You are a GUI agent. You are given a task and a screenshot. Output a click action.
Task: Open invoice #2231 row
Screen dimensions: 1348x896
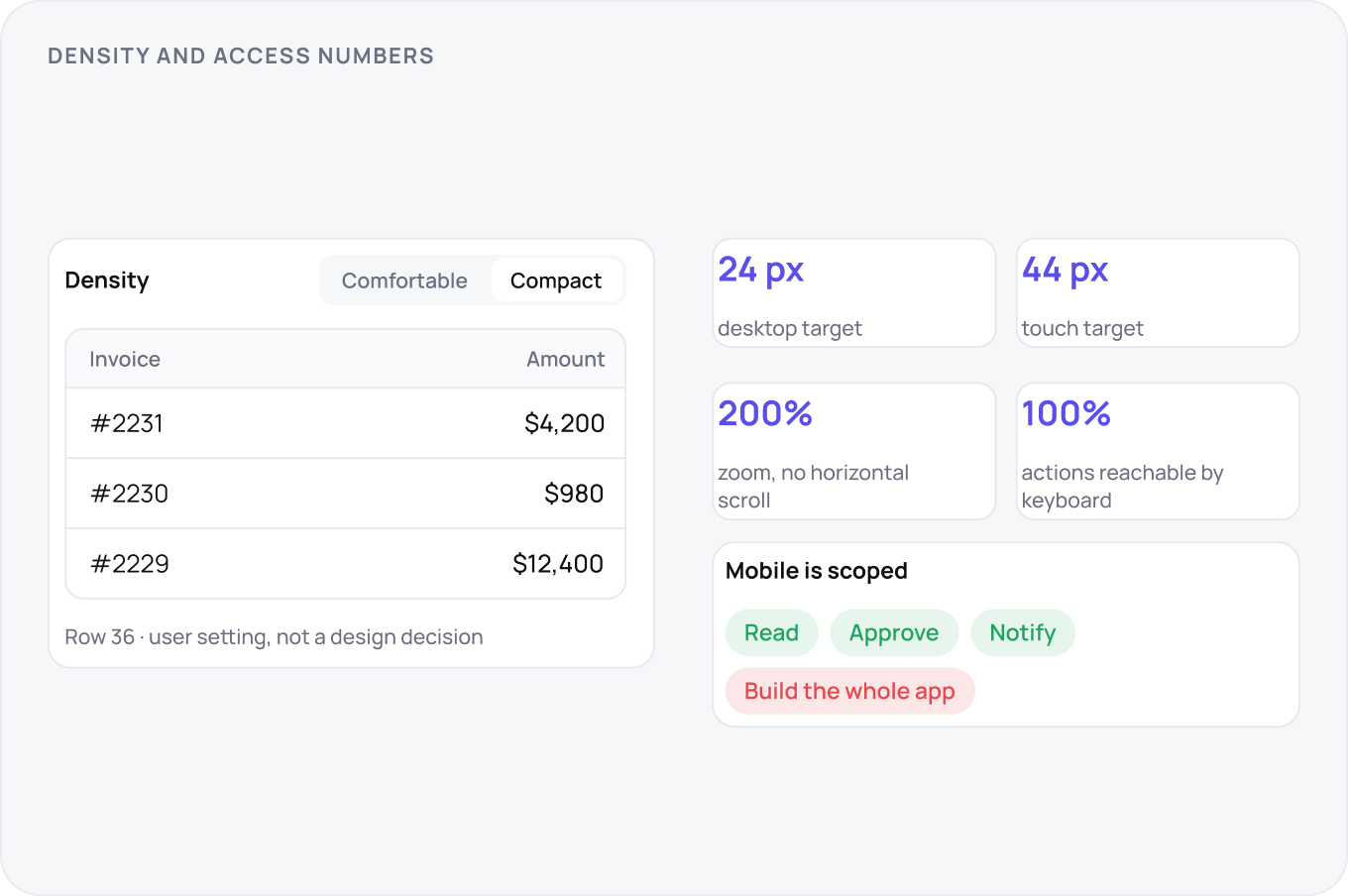(x=346, y=423)
